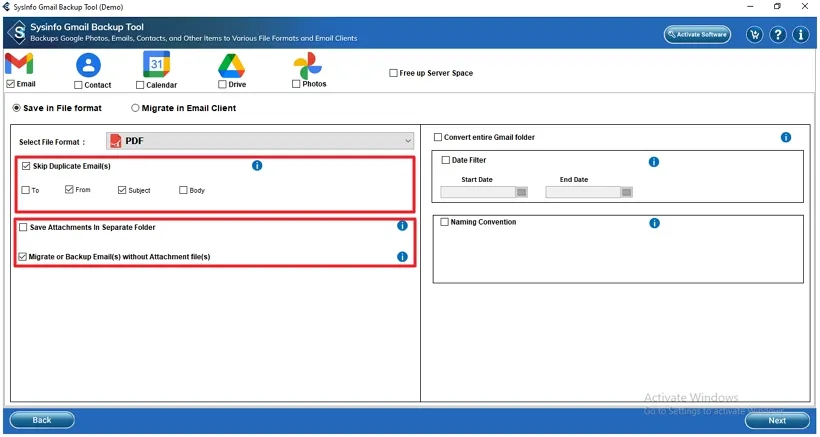Screen dimensions: 820x437
Task: Uncheck Migrate or Backup without Attachment files
Action: tap(22, 257)
